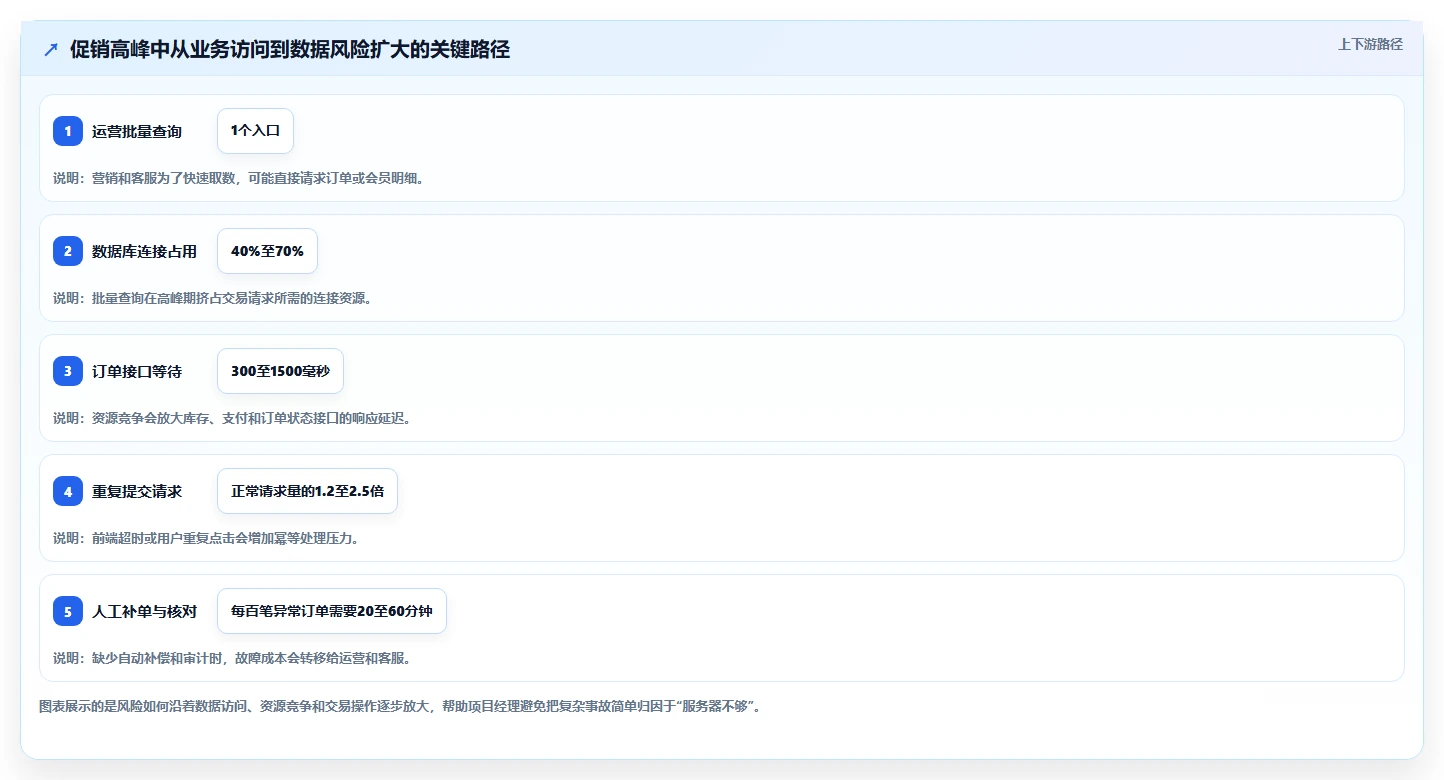The height and width of the screenshot is (780, 1444).
Task: Click the note about 营销和客服为了快速取数
Action: tap(239, 178)
